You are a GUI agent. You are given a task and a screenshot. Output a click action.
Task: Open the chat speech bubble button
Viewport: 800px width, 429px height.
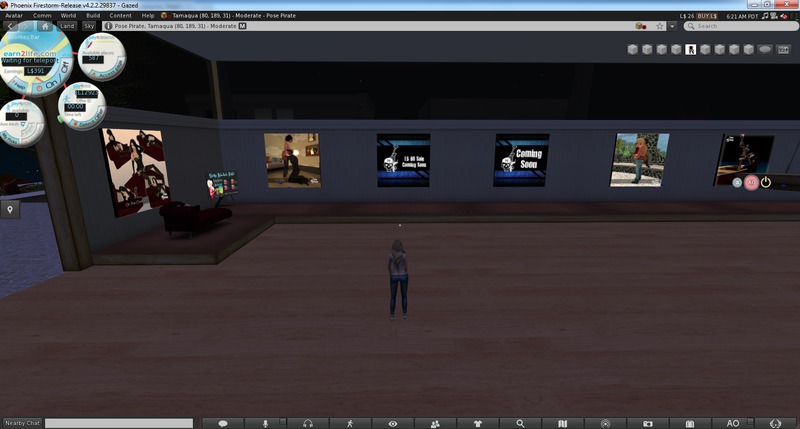[x=223, y=423]
